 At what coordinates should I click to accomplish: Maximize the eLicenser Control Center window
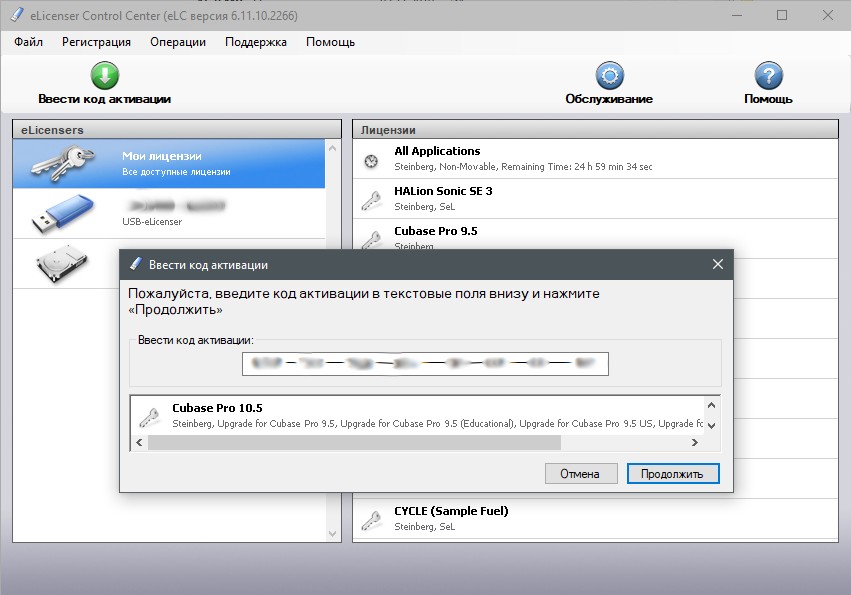click(782, 15)
